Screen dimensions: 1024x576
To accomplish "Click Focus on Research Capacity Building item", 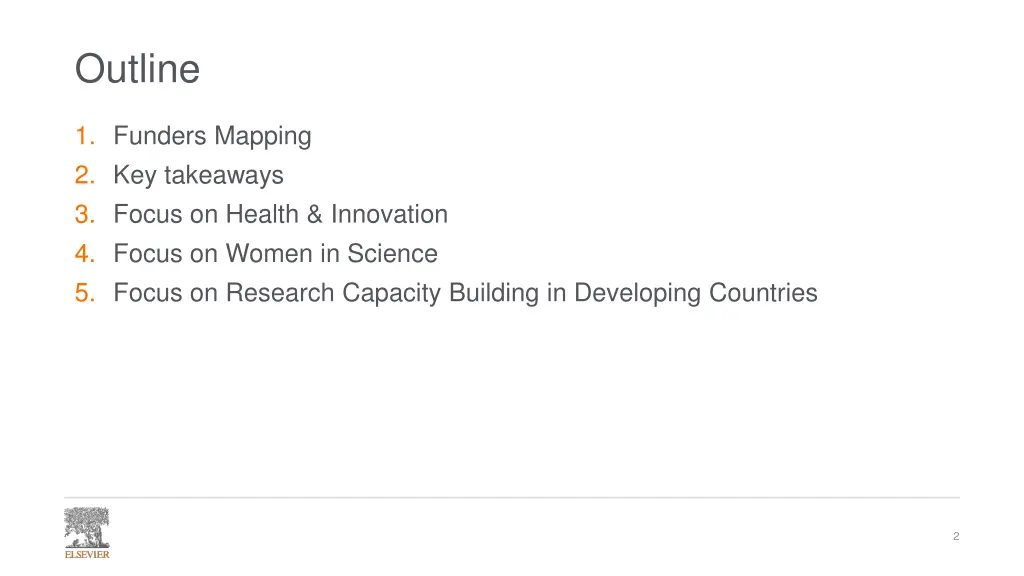I will click(x=466, y=293).
